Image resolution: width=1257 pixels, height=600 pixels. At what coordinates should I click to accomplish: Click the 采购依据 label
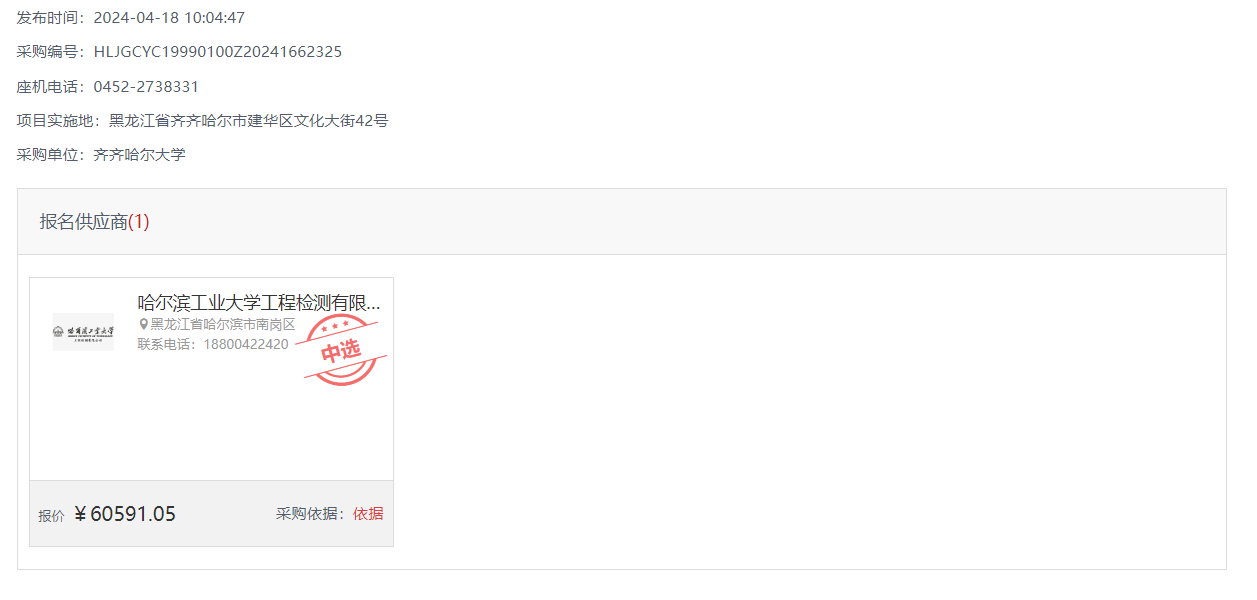[307, 514]
